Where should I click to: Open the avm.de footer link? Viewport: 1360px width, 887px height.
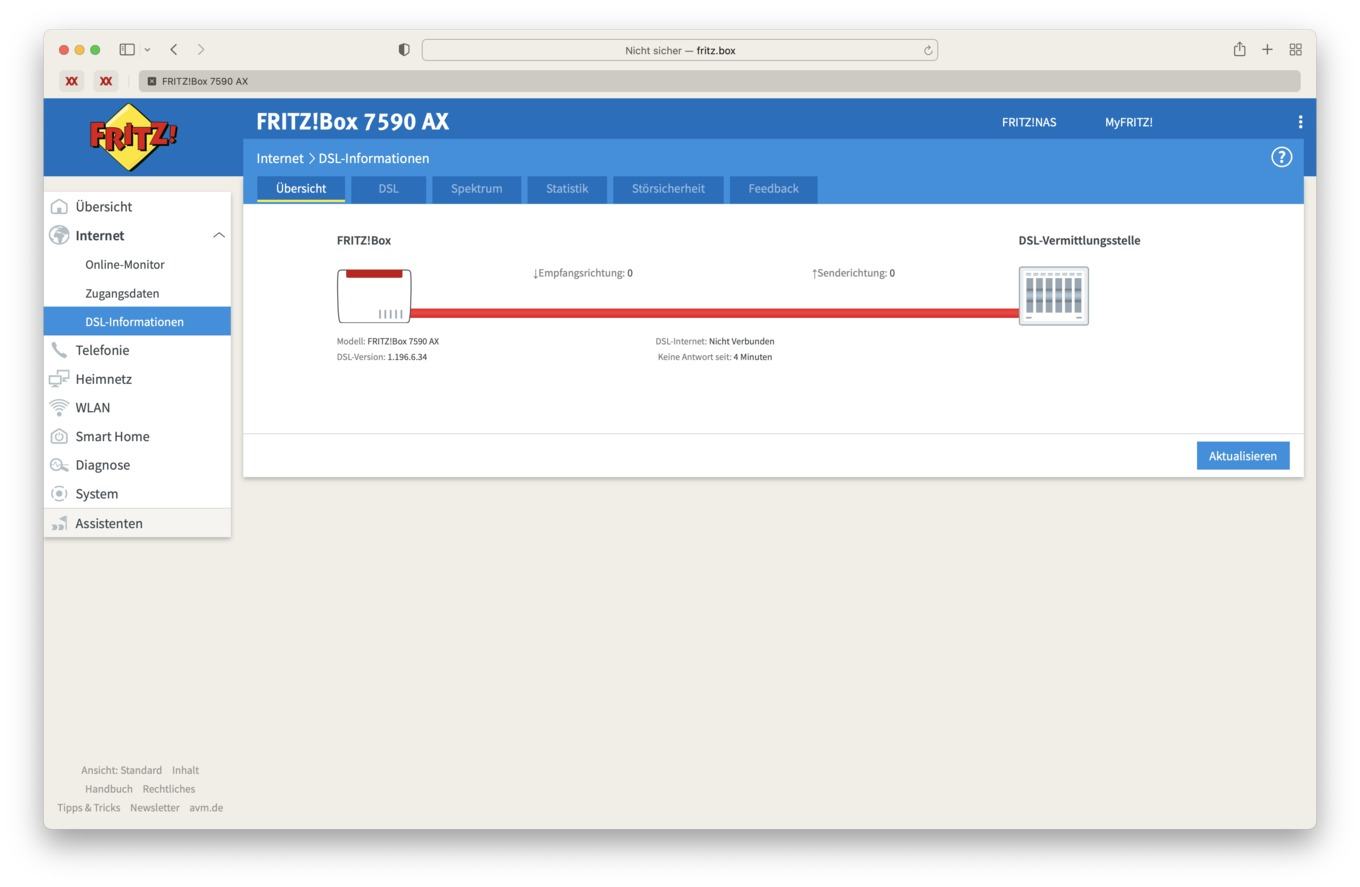click(x=206, y=808)
